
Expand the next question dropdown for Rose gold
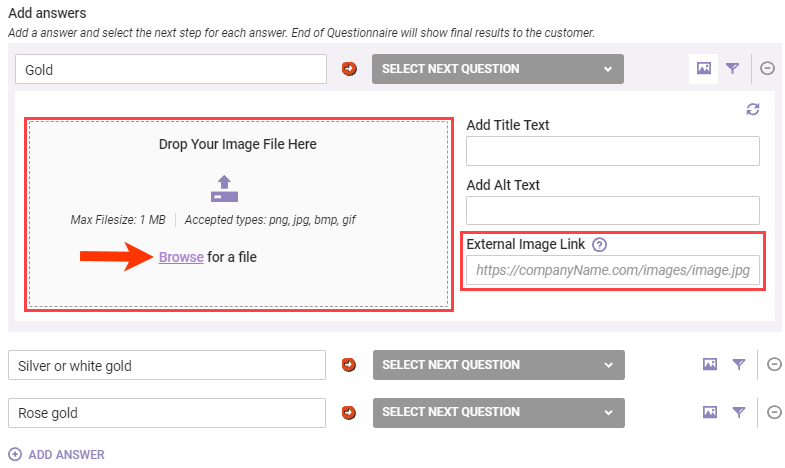[497, 412]
